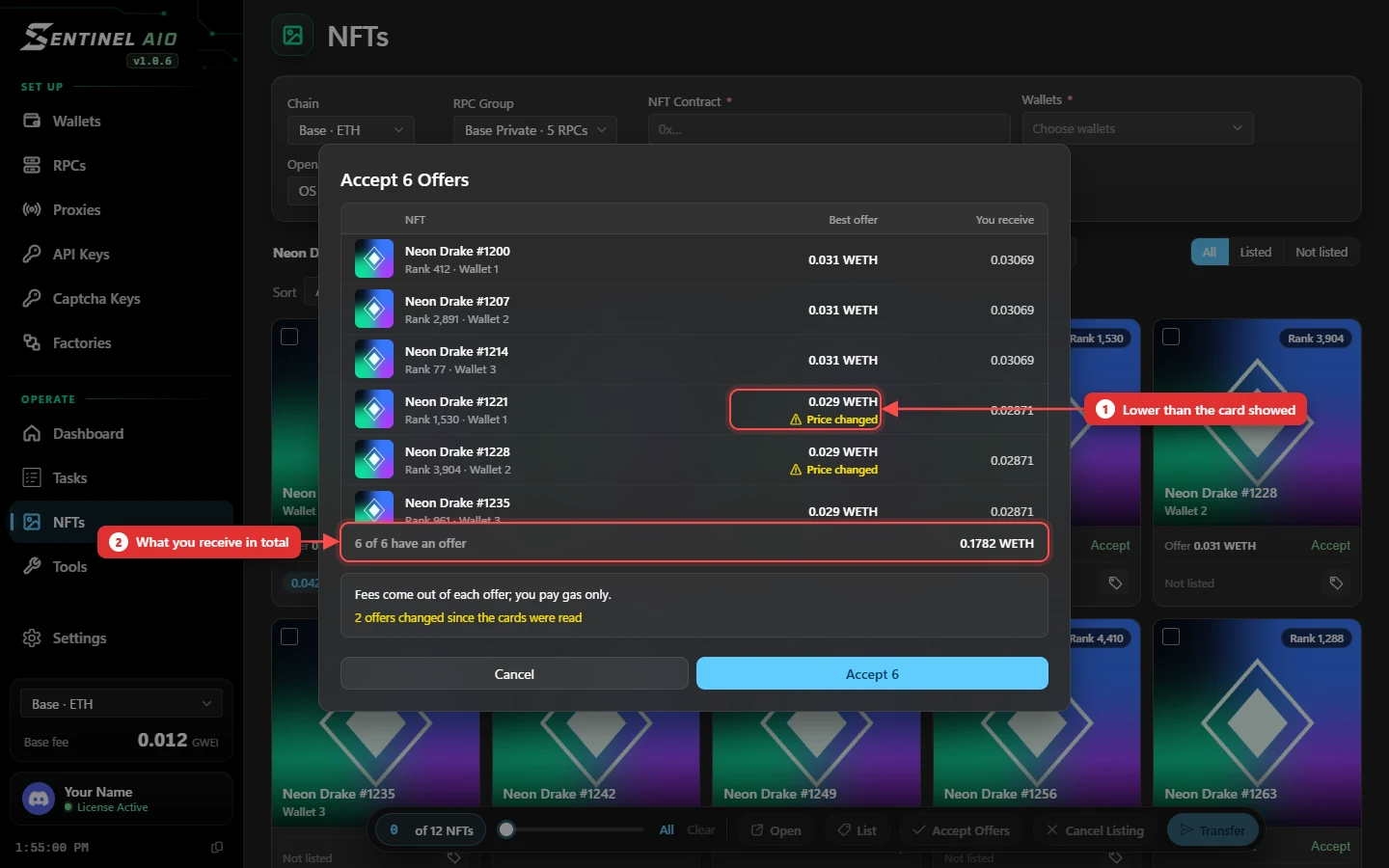This screenshot has height=868, width=1389.
Task: Click the Settings gear icon
Action: tap(32, 637)
